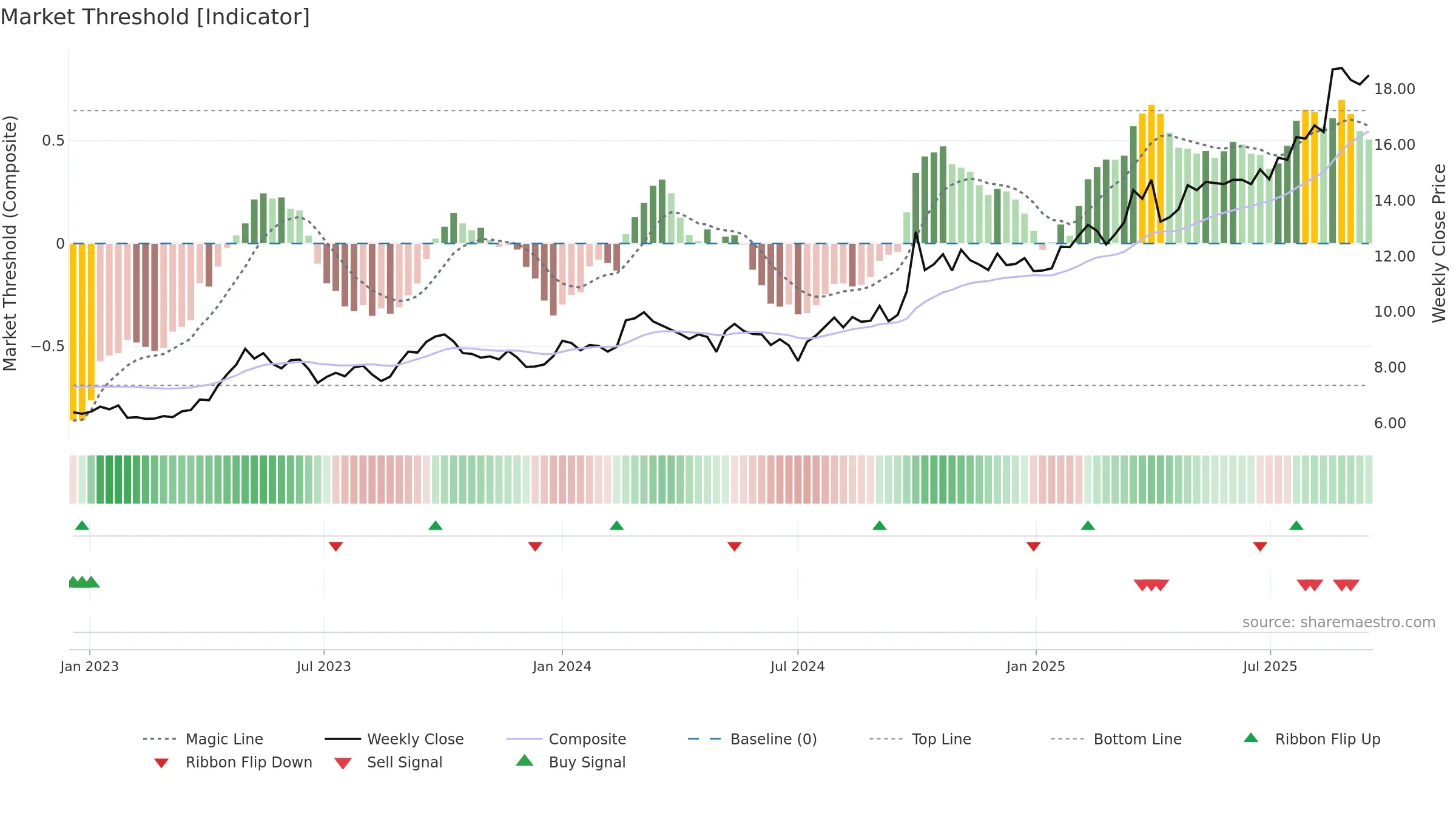Toggle the Ribbon Flip Up legend entry

pyautogui.click(x=1312, y=739)
